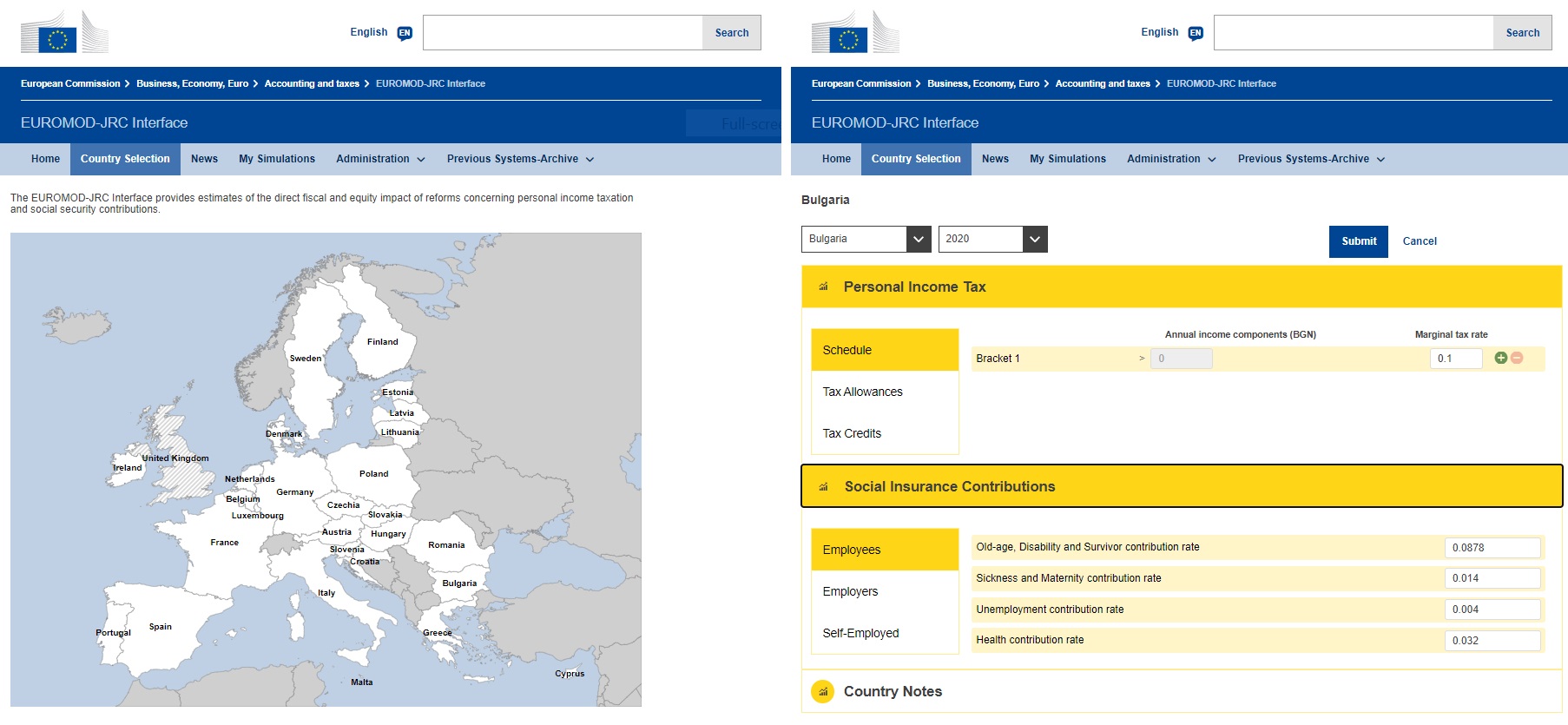Open News tab in right window
The width and height of the screenshot is (1568, 725).
[x=995, y=159]
